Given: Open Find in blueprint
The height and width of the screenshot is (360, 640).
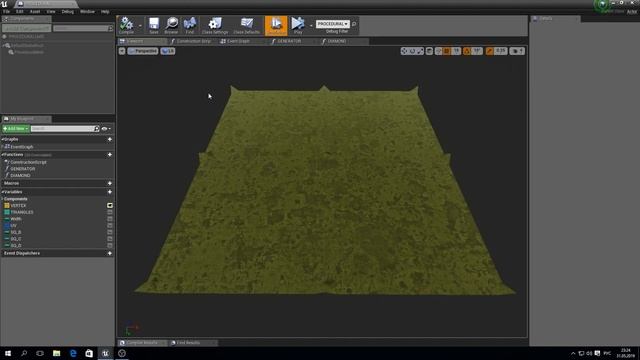Looking at the screenshot, I should coord(190,25).
